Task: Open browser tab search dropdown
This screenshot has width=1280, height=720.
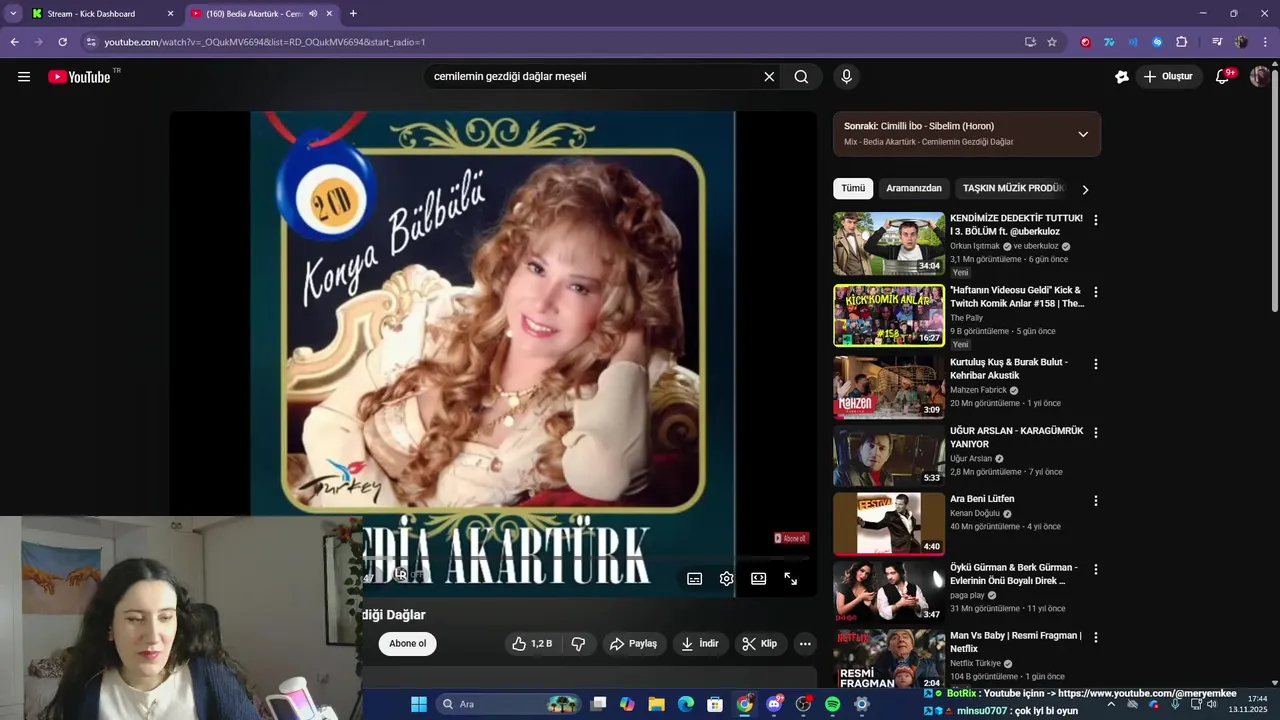Action: tap(13, 14)
